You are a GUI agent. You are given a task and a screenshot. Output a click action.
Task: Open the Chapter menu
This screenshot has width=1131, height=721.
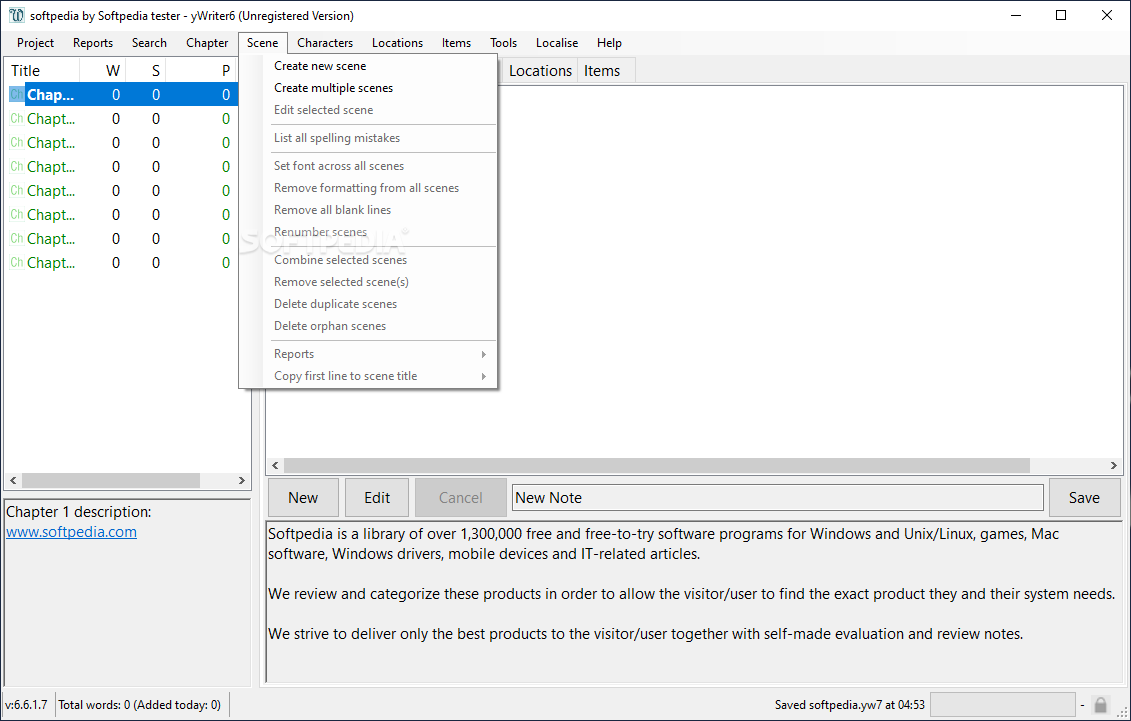tap(207, 43)
